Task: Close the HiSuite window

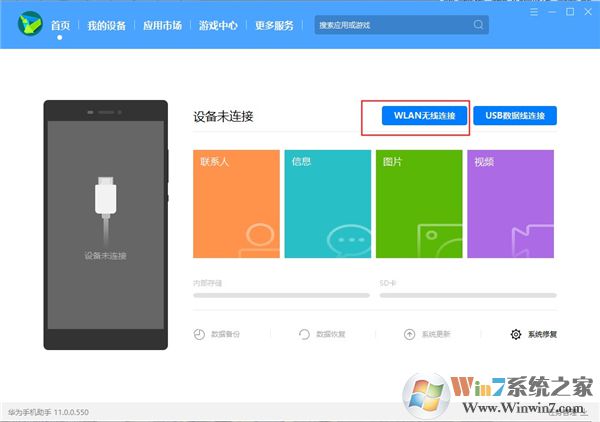Action: point(588,12)
